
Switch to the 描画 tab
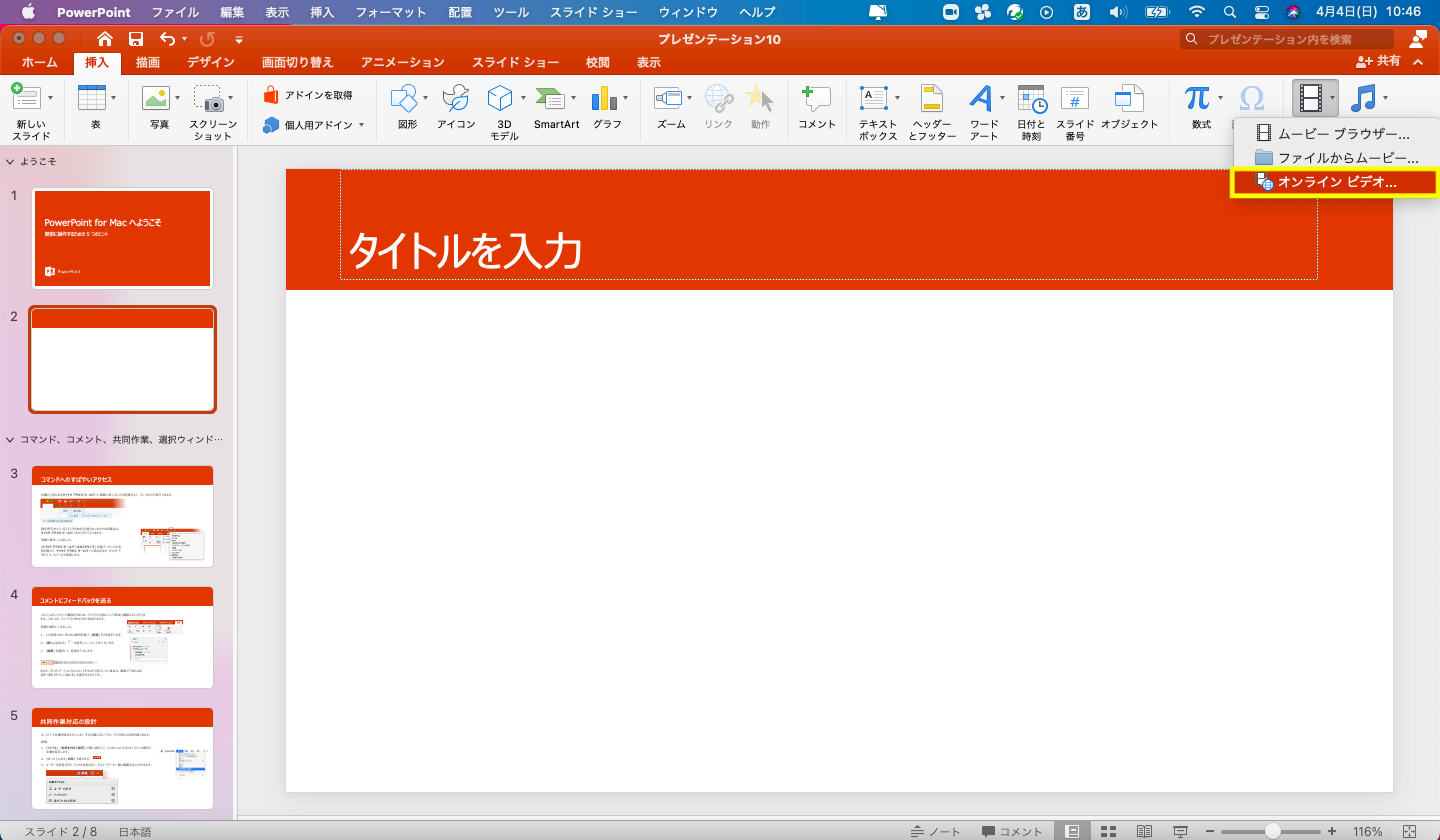(x=147, y=62)
